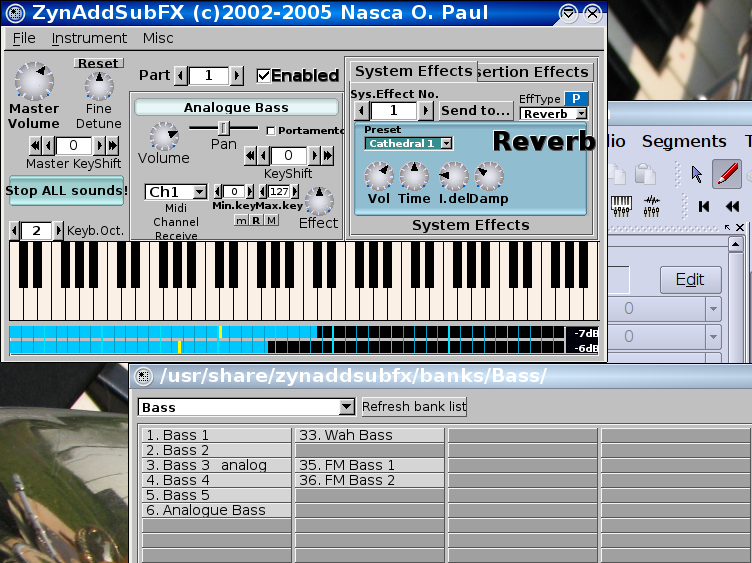Click the small m key-range button

pos(241,220)
